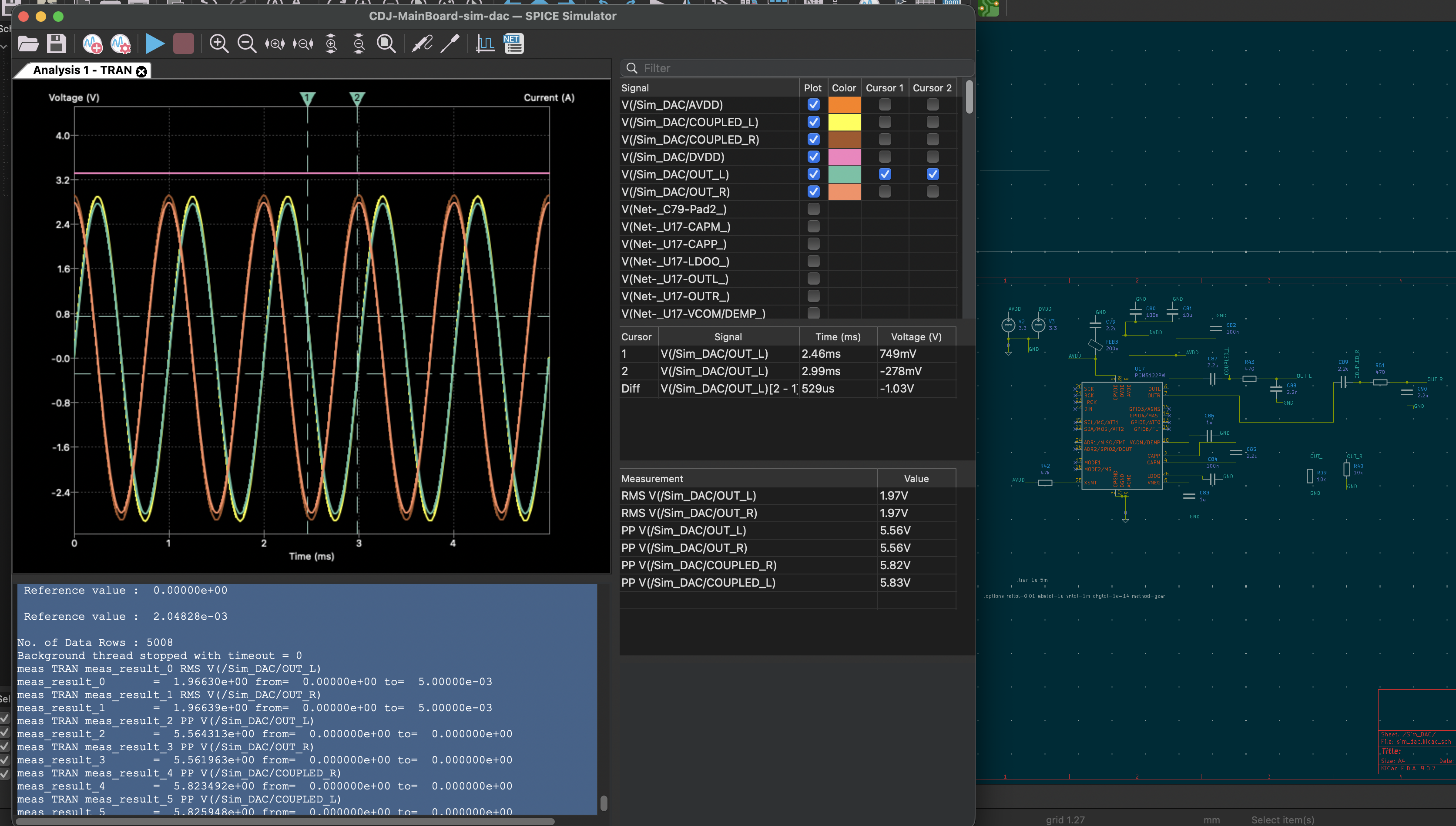1456x826 pixels.
Task: Fit the plot to the screen
Action: click(386, 44)
